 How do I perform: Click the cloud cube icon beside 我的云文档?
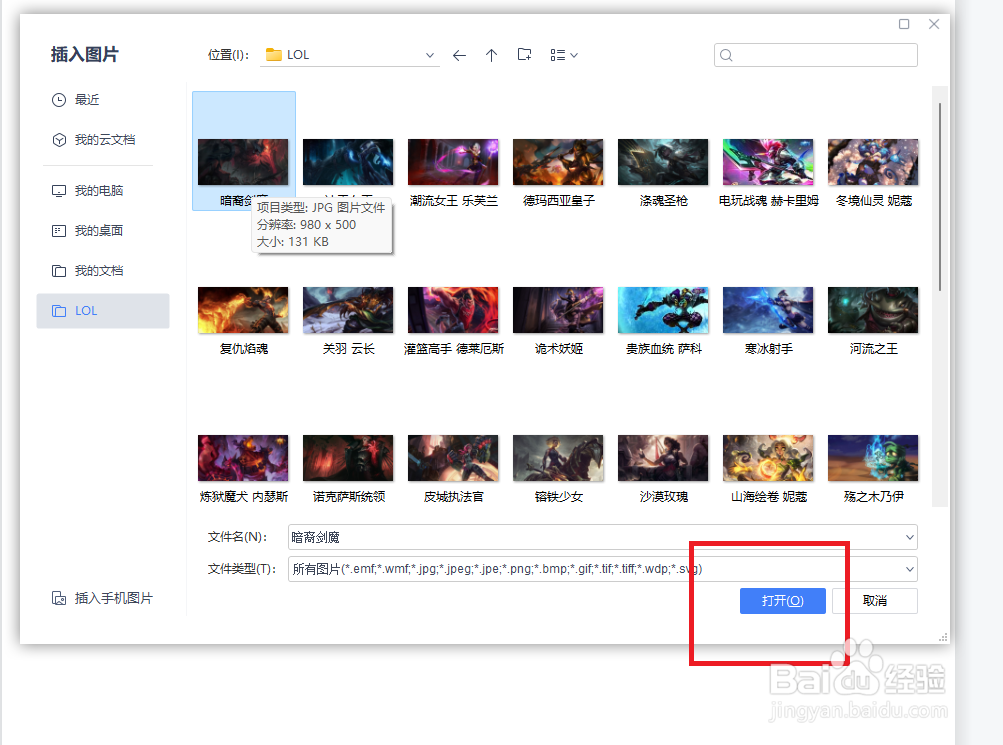tap(59, 140)
